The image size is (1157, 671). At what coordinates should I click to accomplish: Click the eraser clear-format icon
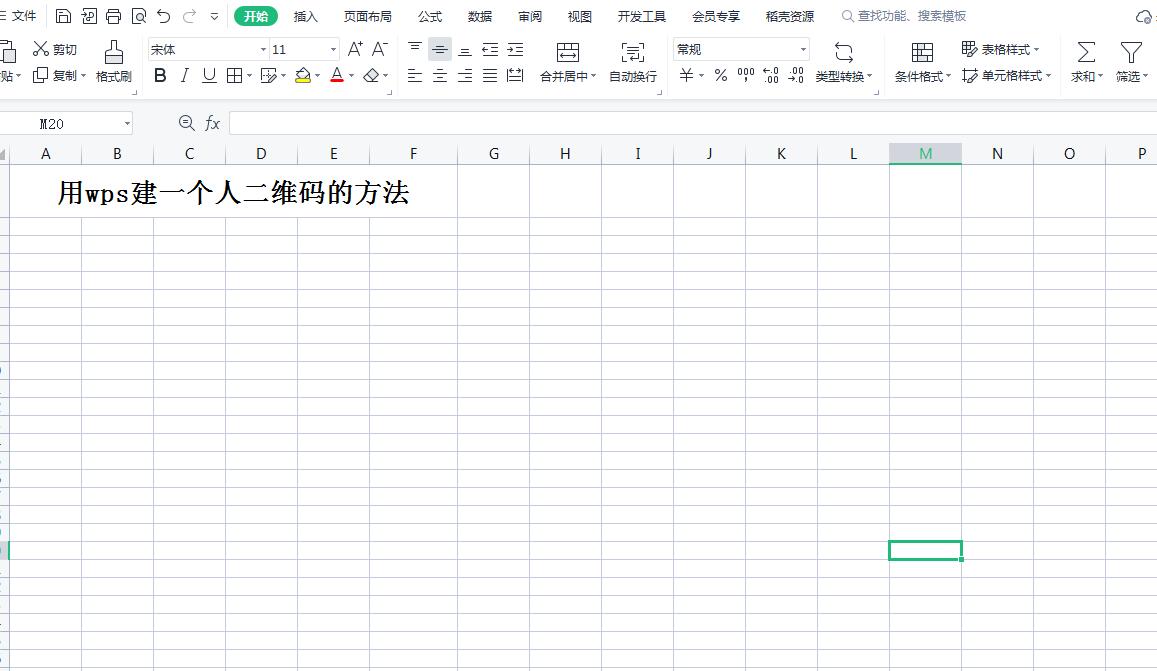point(371,75)
